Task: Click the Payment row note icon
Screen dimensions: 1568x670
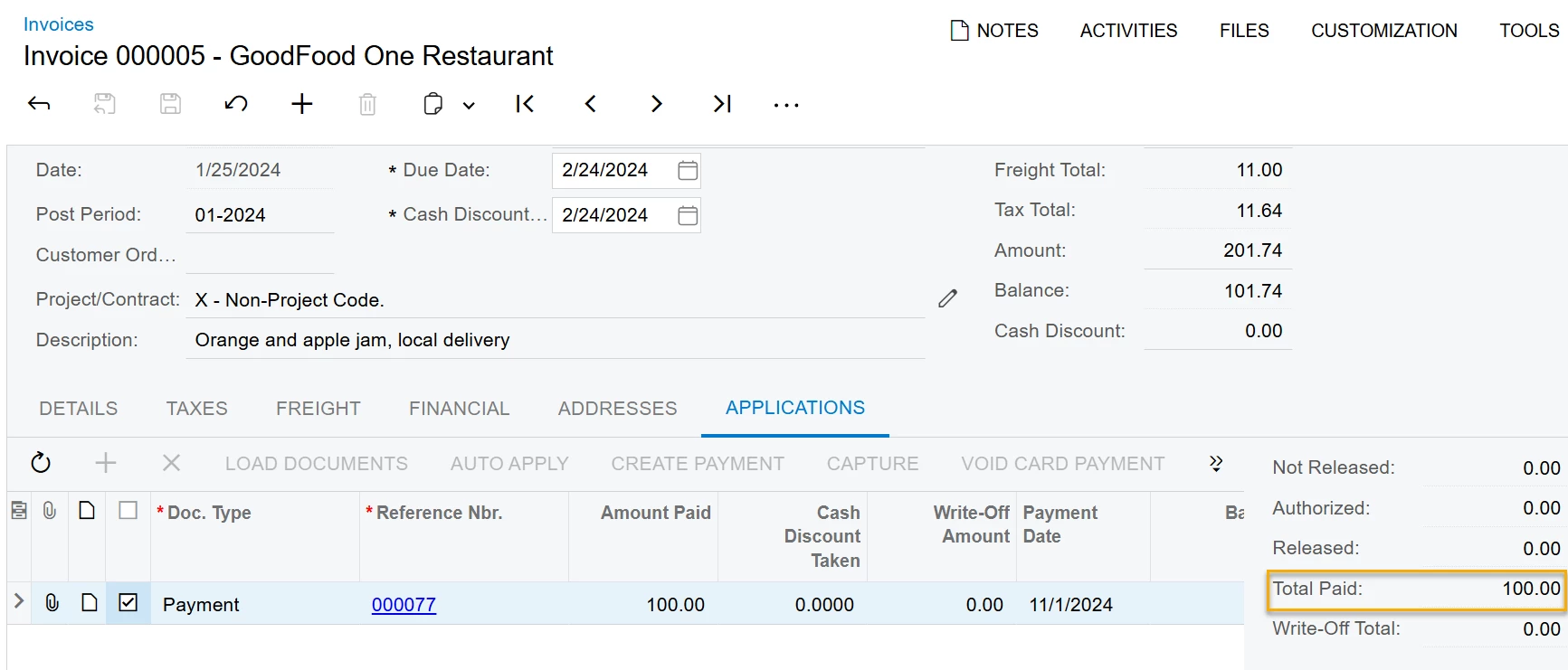Action: (x=89, y=602)
